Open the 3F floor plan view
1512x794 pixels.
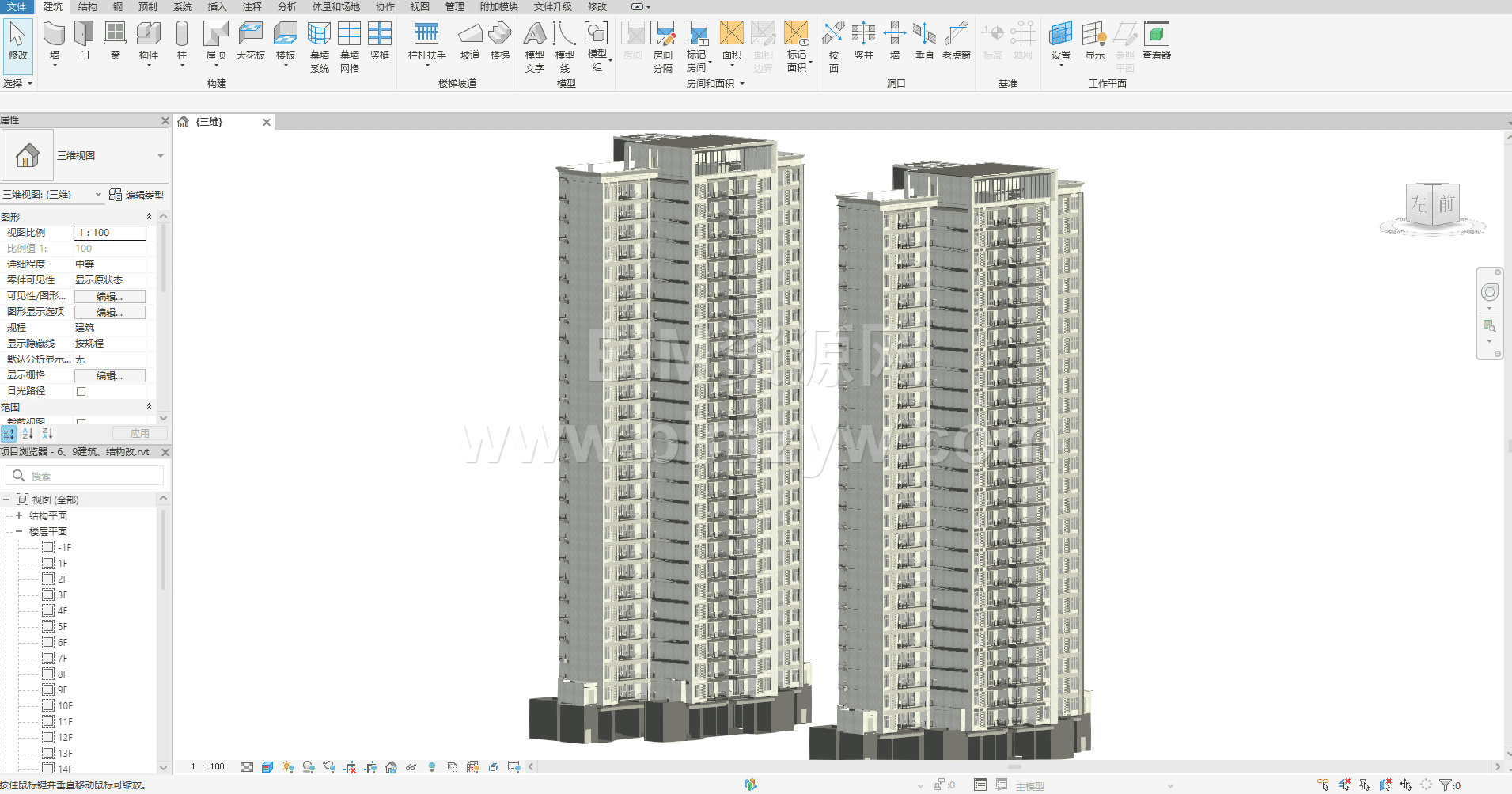coord(63,595)
